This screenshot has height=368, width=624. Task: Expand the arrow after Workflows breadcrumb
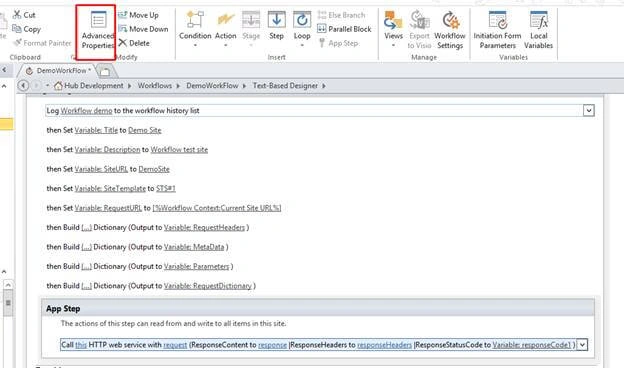(178, 86)
